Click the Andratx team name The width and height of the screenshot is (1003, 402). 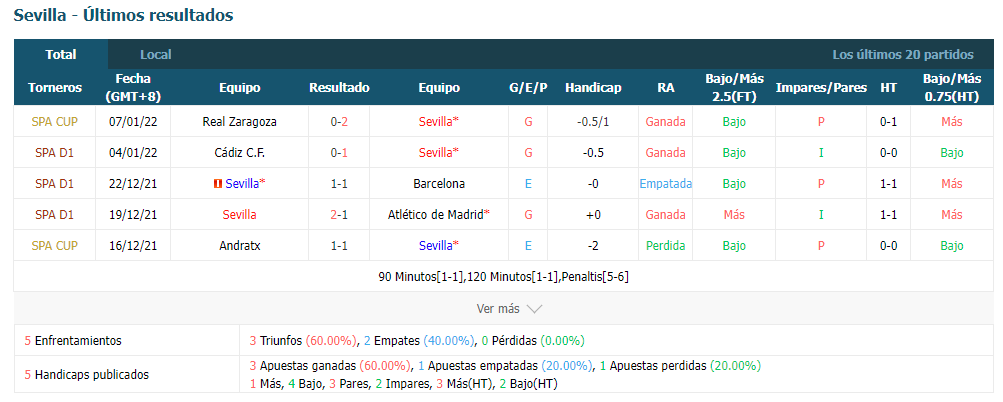tap(239, 246)
